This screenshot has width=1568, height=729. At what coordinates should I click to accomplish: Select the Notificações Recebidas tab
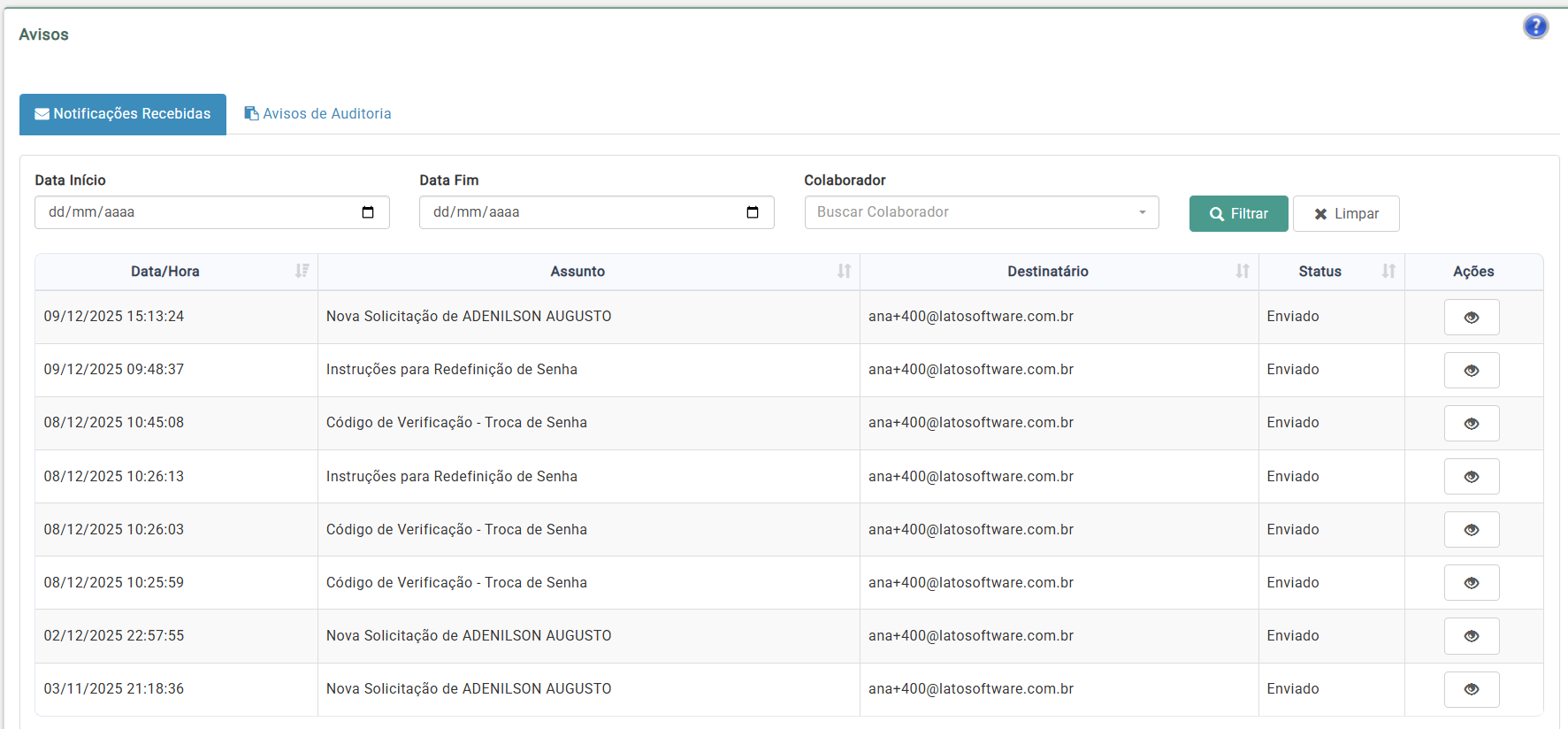pyautogui.click(x=123, y=114)
